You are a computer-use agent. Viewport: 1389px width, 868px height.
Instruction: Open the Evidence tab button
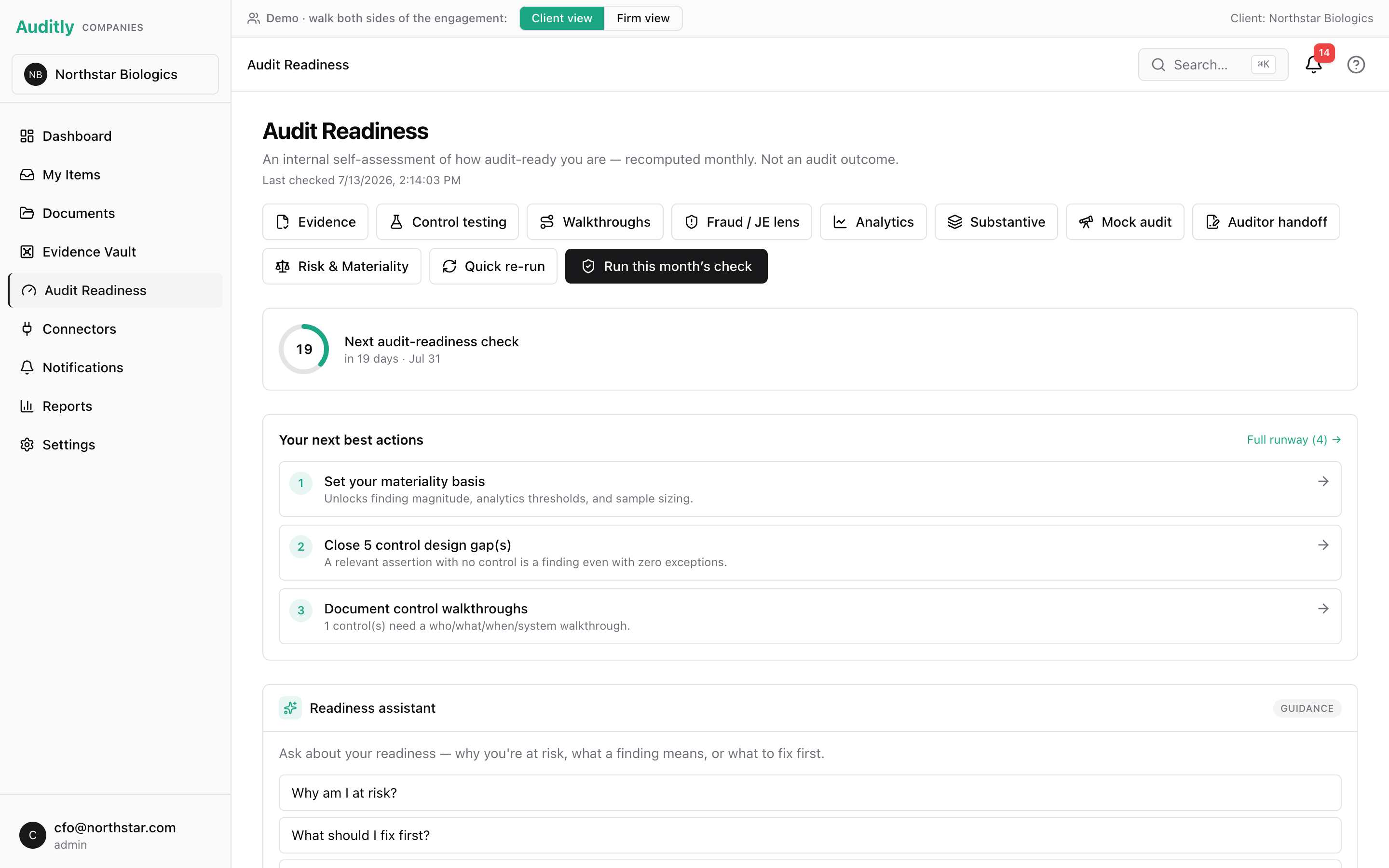point(315,222)
